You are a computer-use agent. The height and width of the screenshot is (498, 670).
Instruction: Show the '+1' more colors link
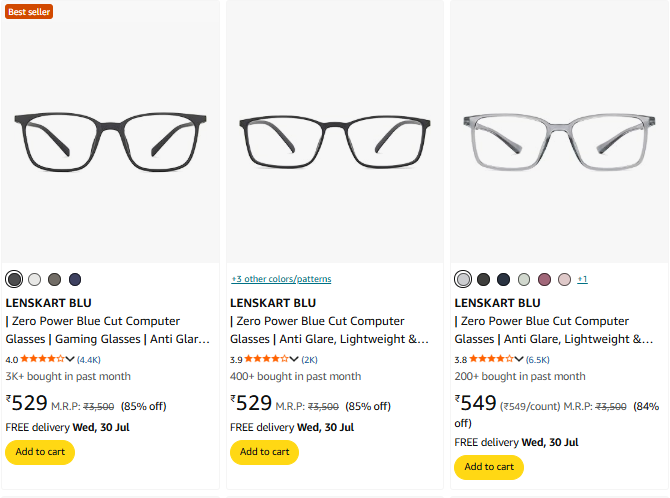click(x=582, y=279)
